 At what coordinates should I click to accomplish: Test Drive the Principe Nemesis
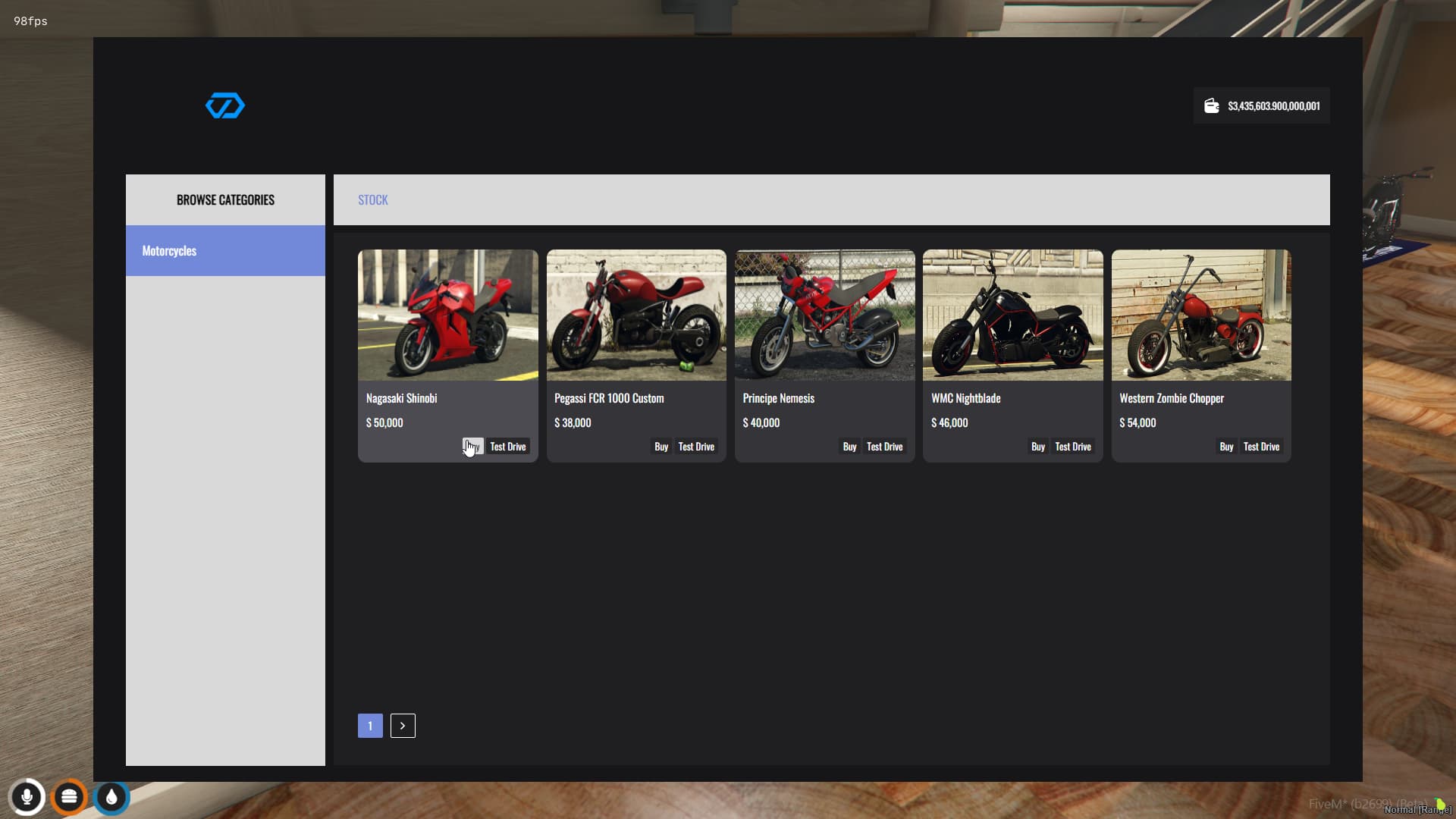(884, 447)
